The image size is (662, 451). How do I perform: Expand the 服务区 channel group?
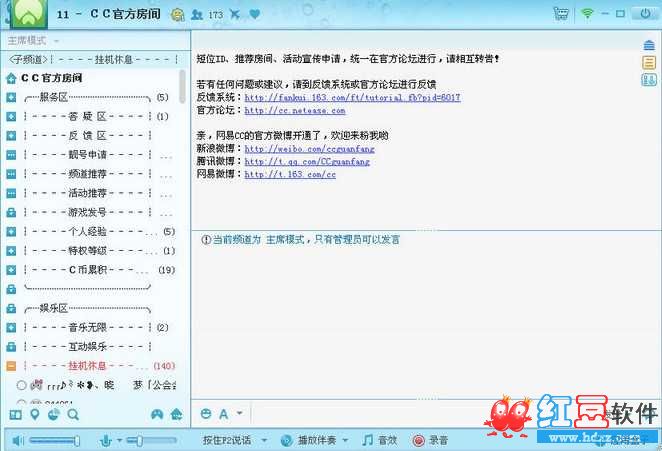click(x=11, y=98)
